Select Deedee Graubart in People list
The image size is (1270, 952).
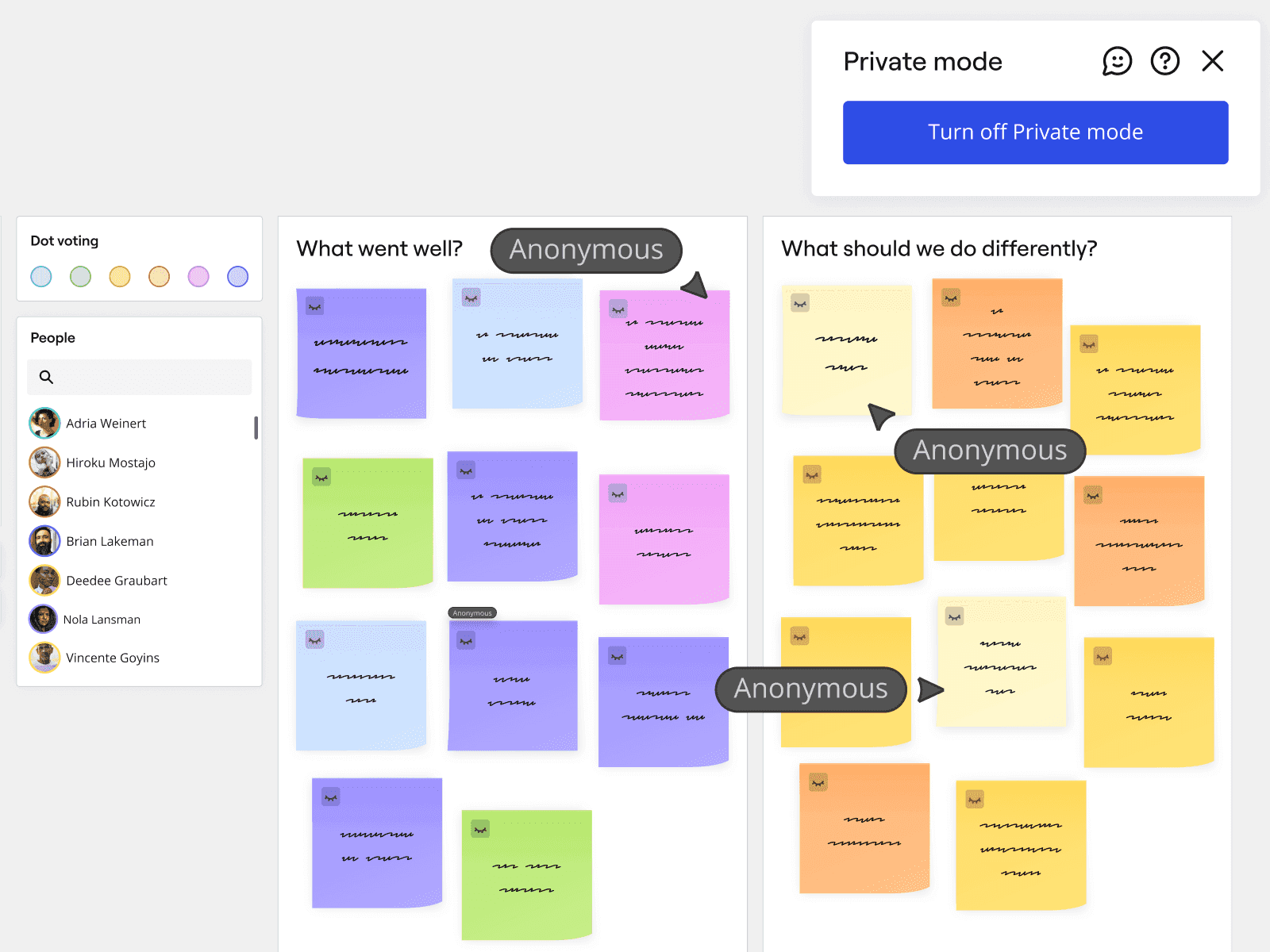pos(117,581)
